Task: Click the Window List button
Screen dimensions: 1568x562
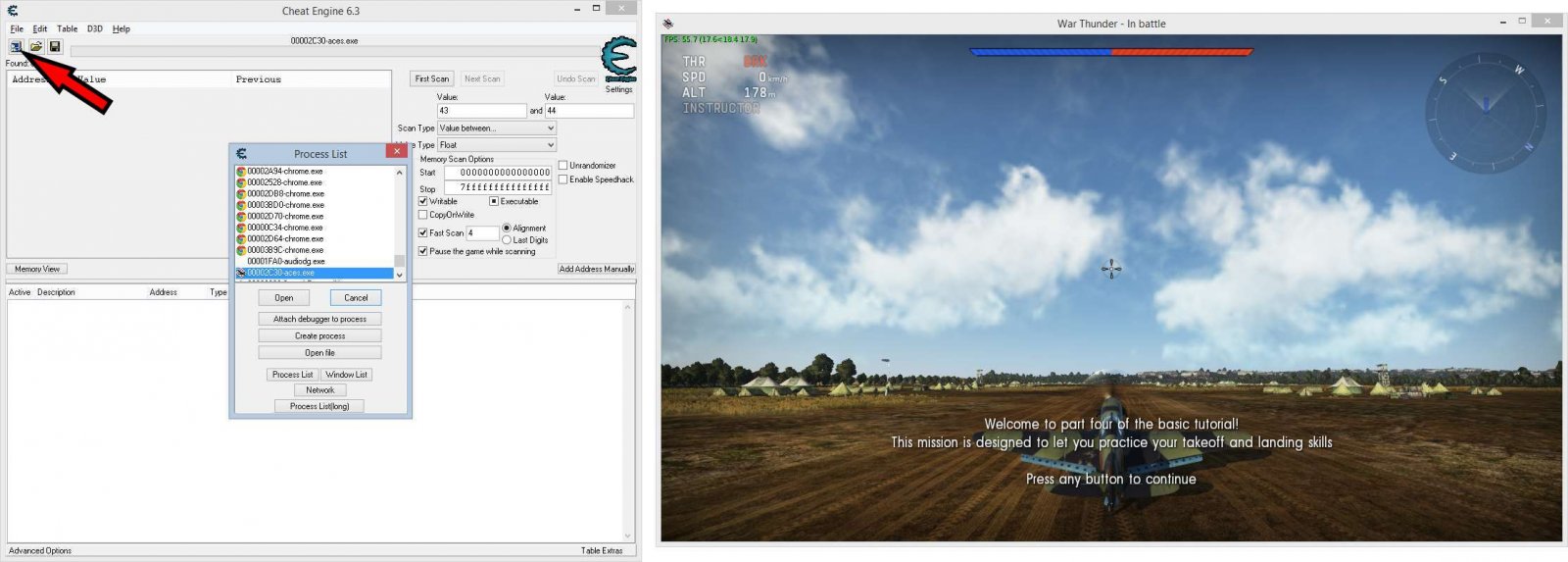Action: (347, 375)
